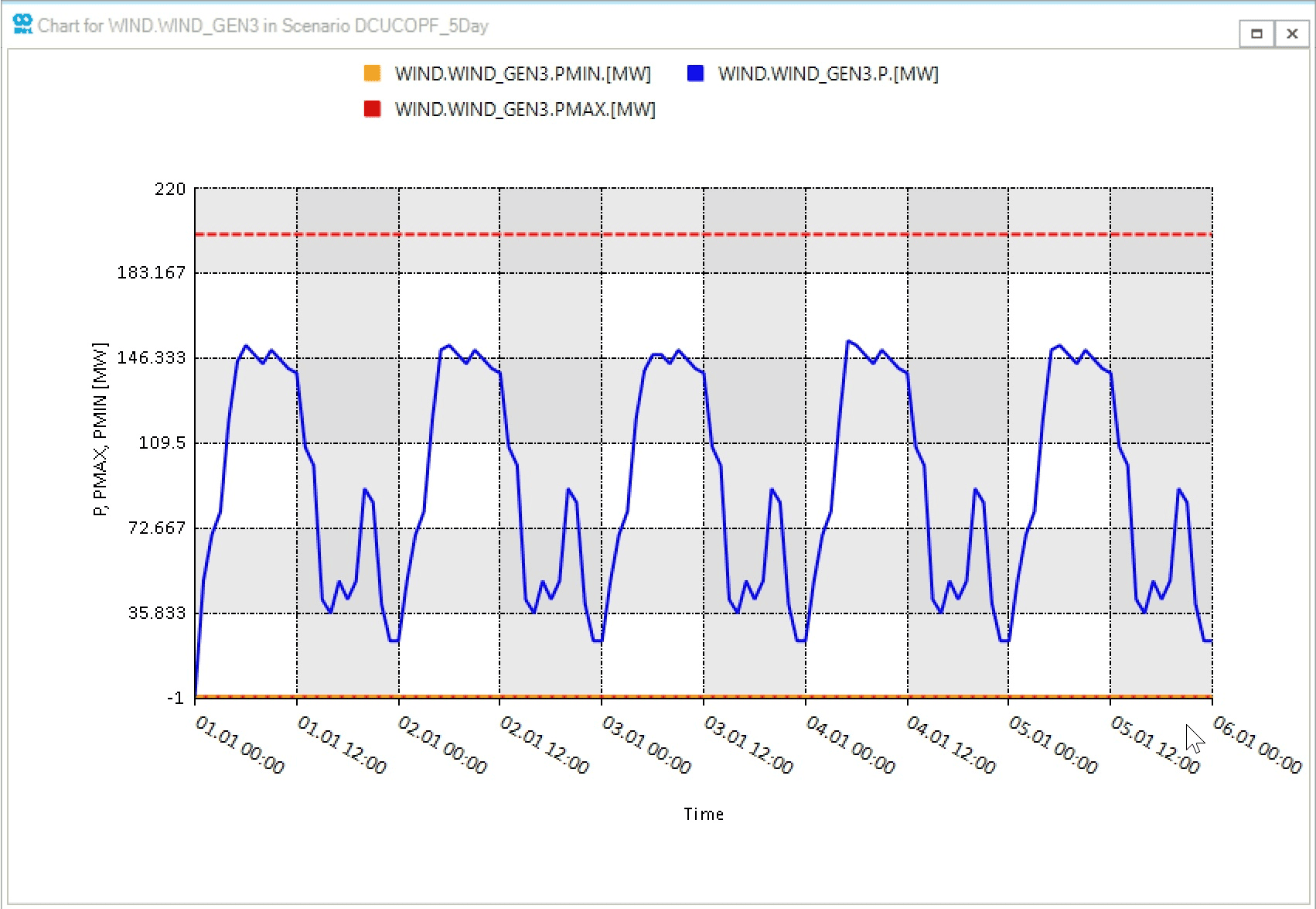
Task: Click the 109.5 y-axis tick label
Action: pyautogui.click(x=162, y=443)
